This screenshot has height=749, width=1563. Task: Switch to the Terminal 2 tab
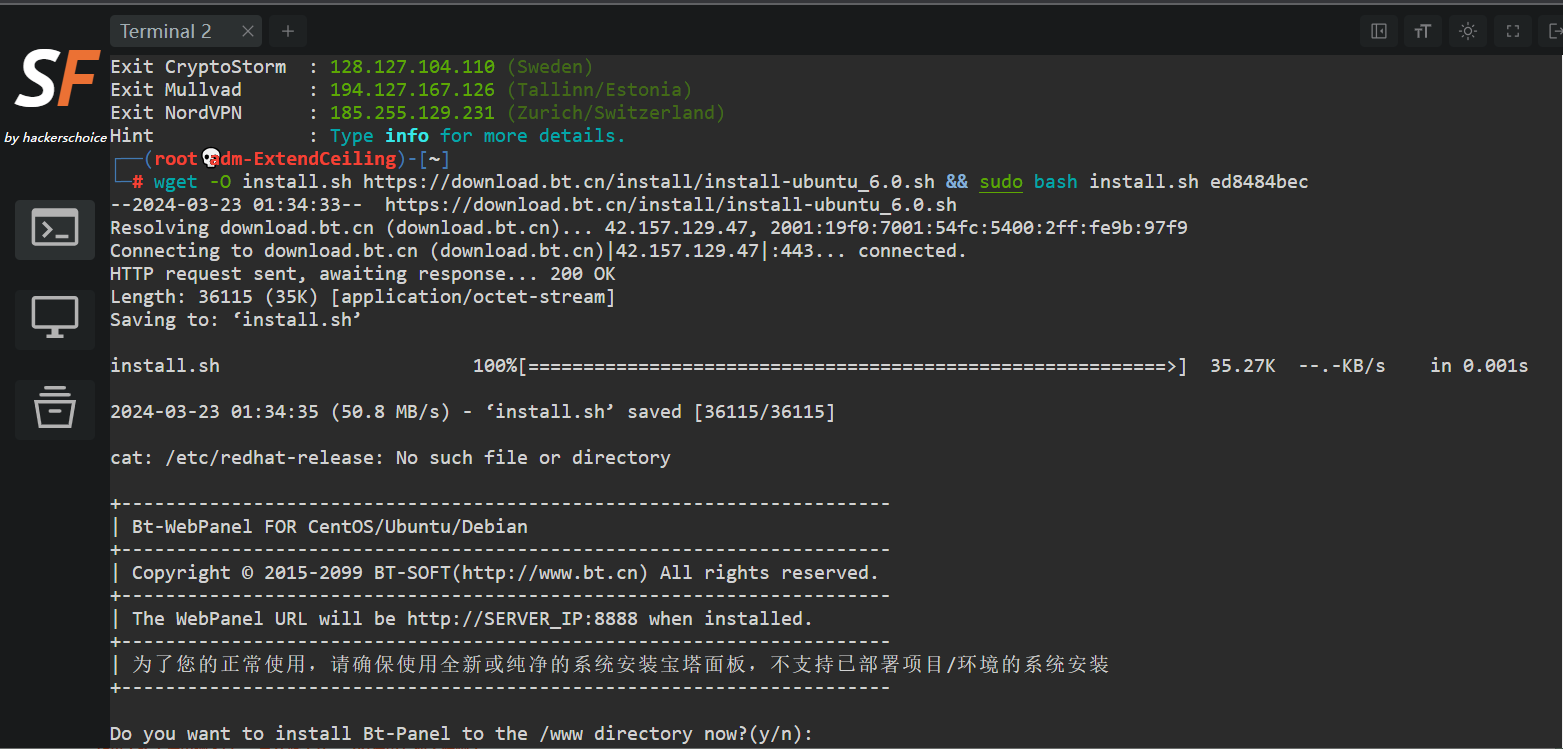coord(166,32)
